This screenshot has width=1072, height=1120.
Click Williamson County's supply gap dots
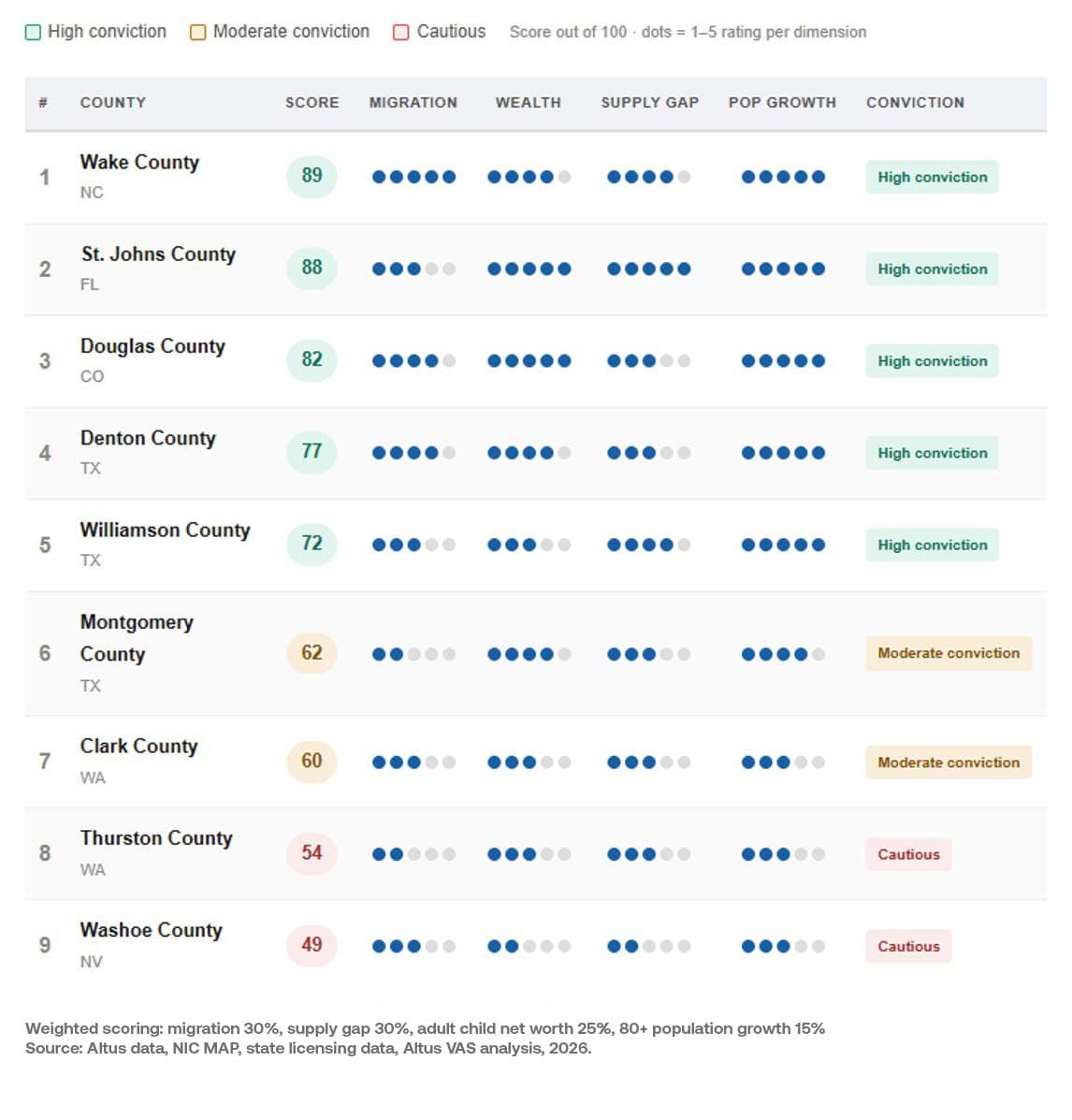point(648,545)
